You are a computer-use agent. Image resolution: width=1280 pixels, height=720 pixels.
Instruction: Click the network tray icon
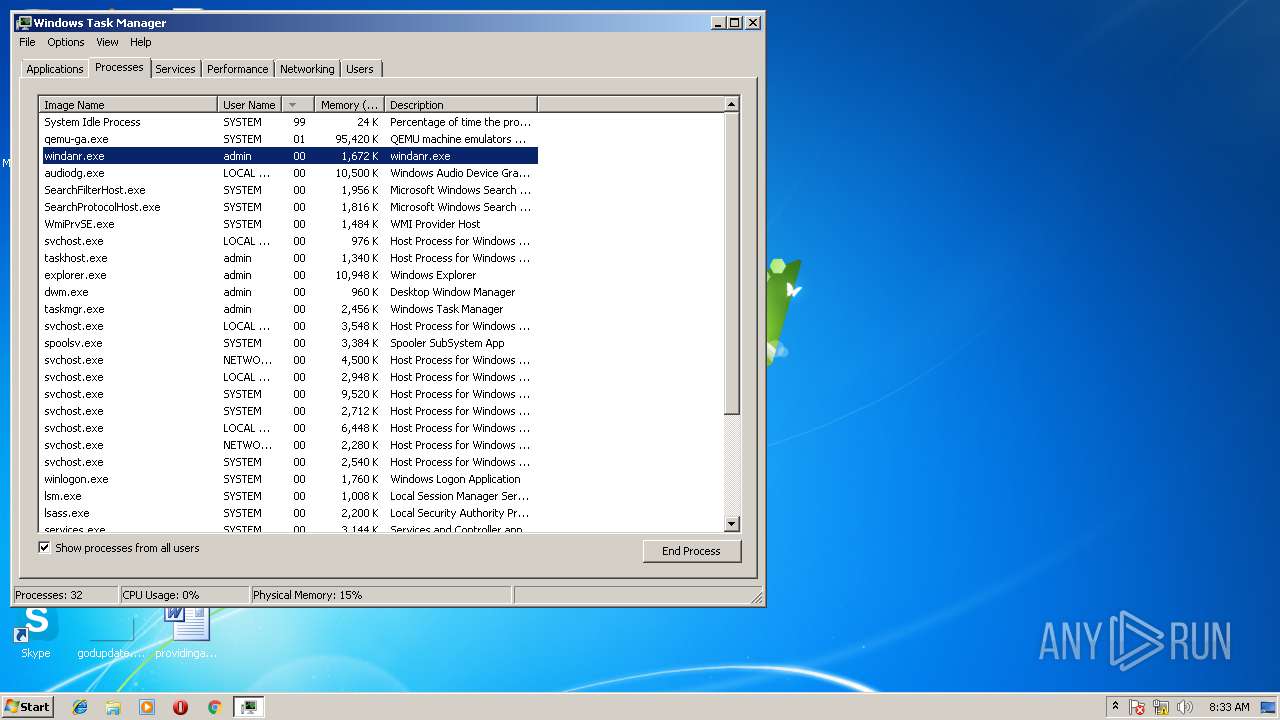(1161, 707)
